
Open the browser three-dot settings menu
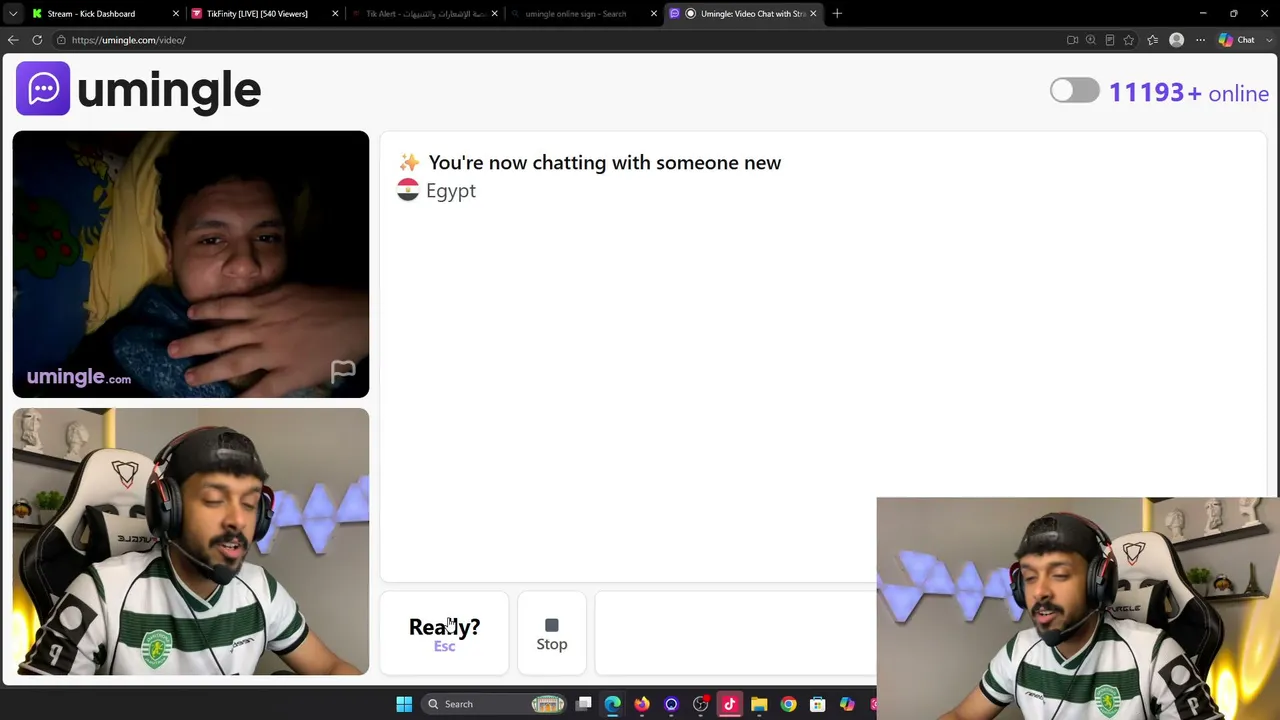pos(1200,40)
